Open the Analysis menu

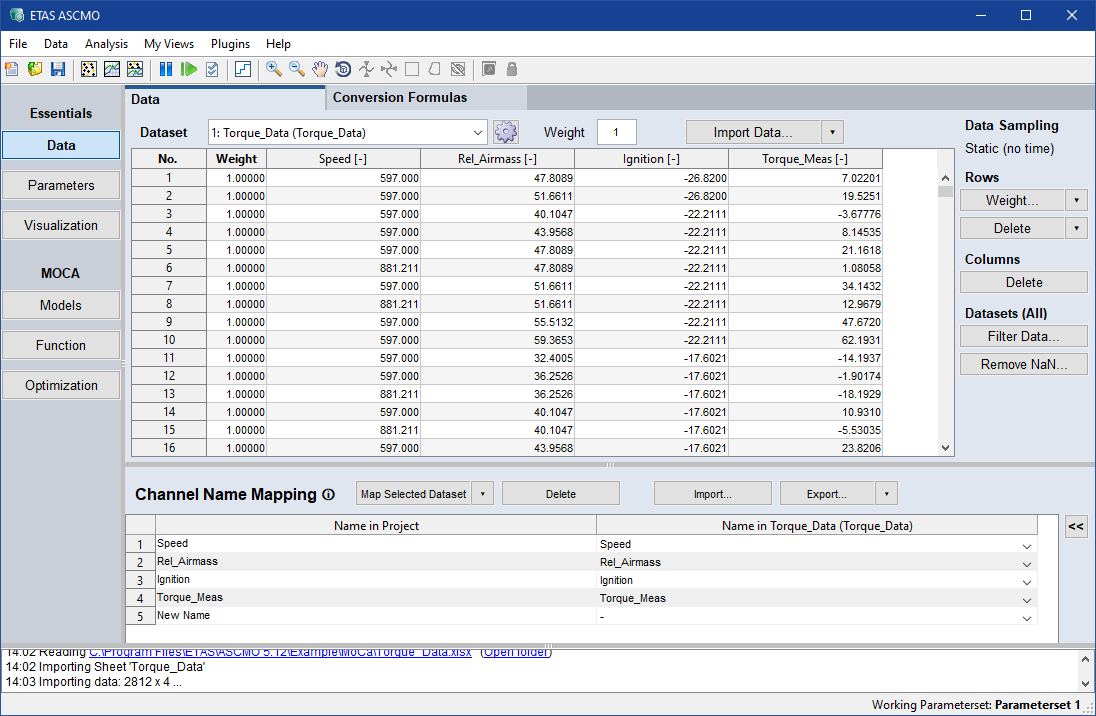[106, 43]
